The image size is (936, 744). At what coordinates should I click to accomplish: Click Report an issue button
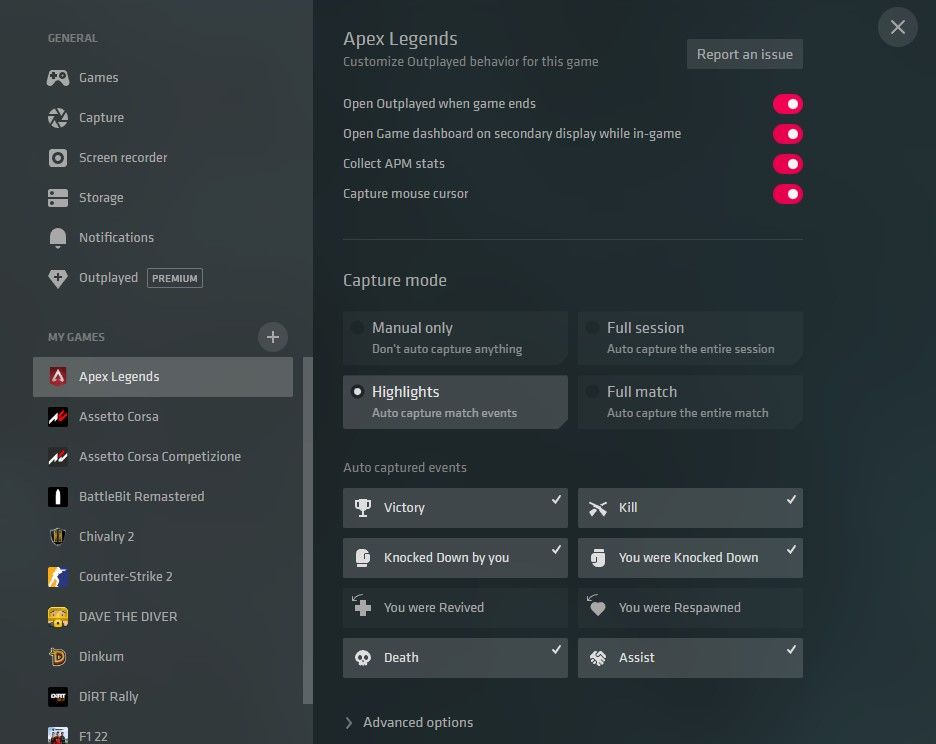(744, 54)
